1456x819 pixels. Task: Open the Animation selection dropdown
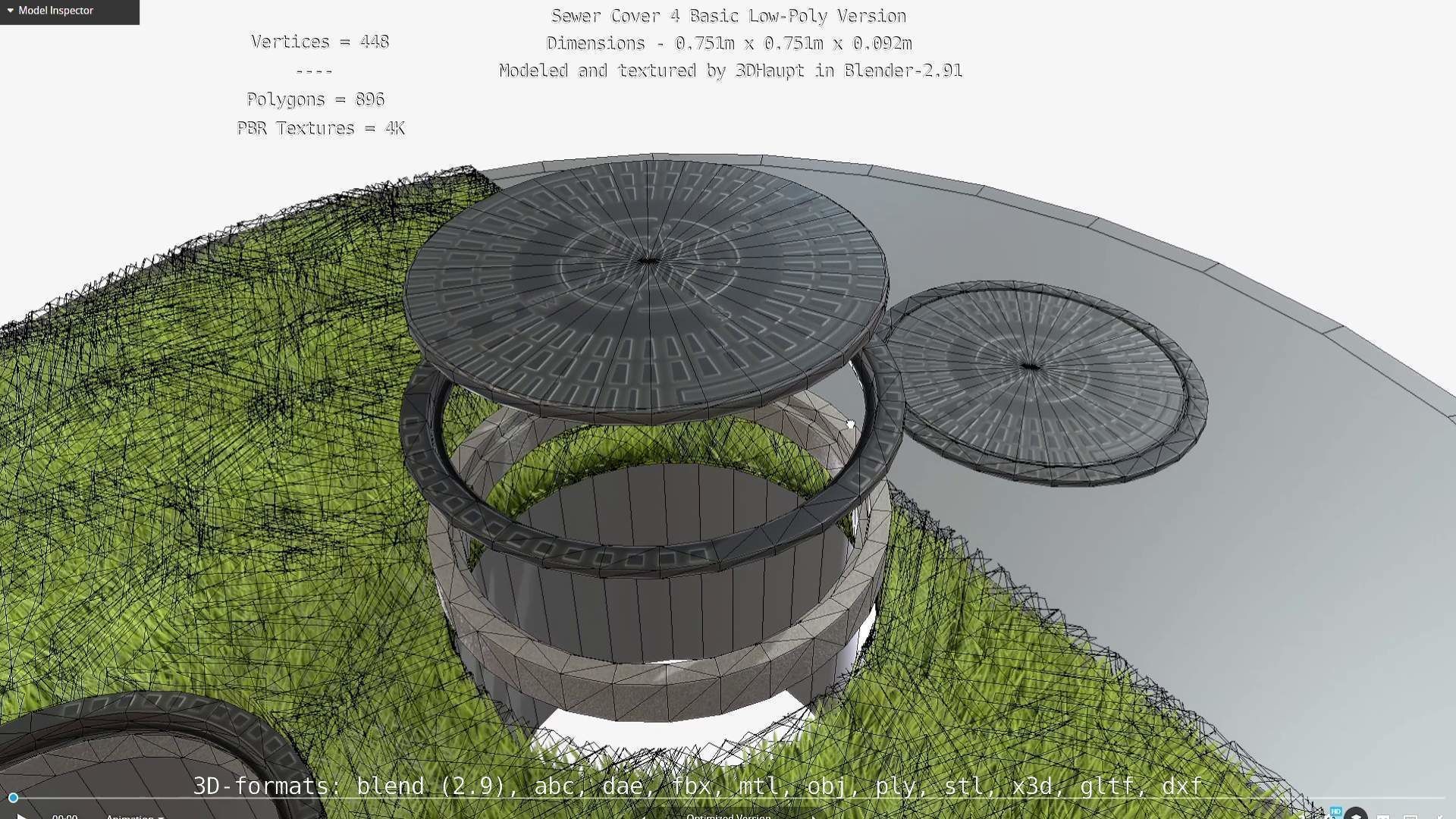click(135, 816)
